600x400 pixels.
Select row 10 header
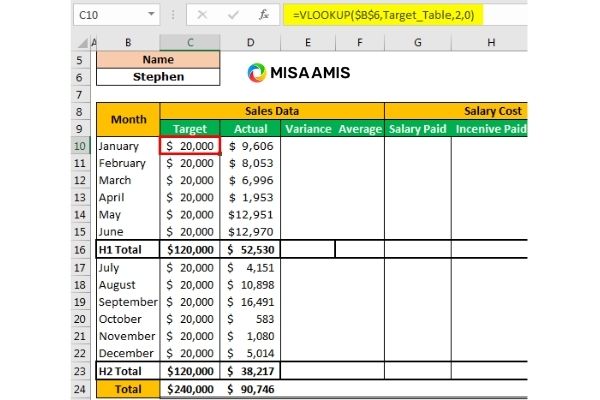click(x=80, y=146)
